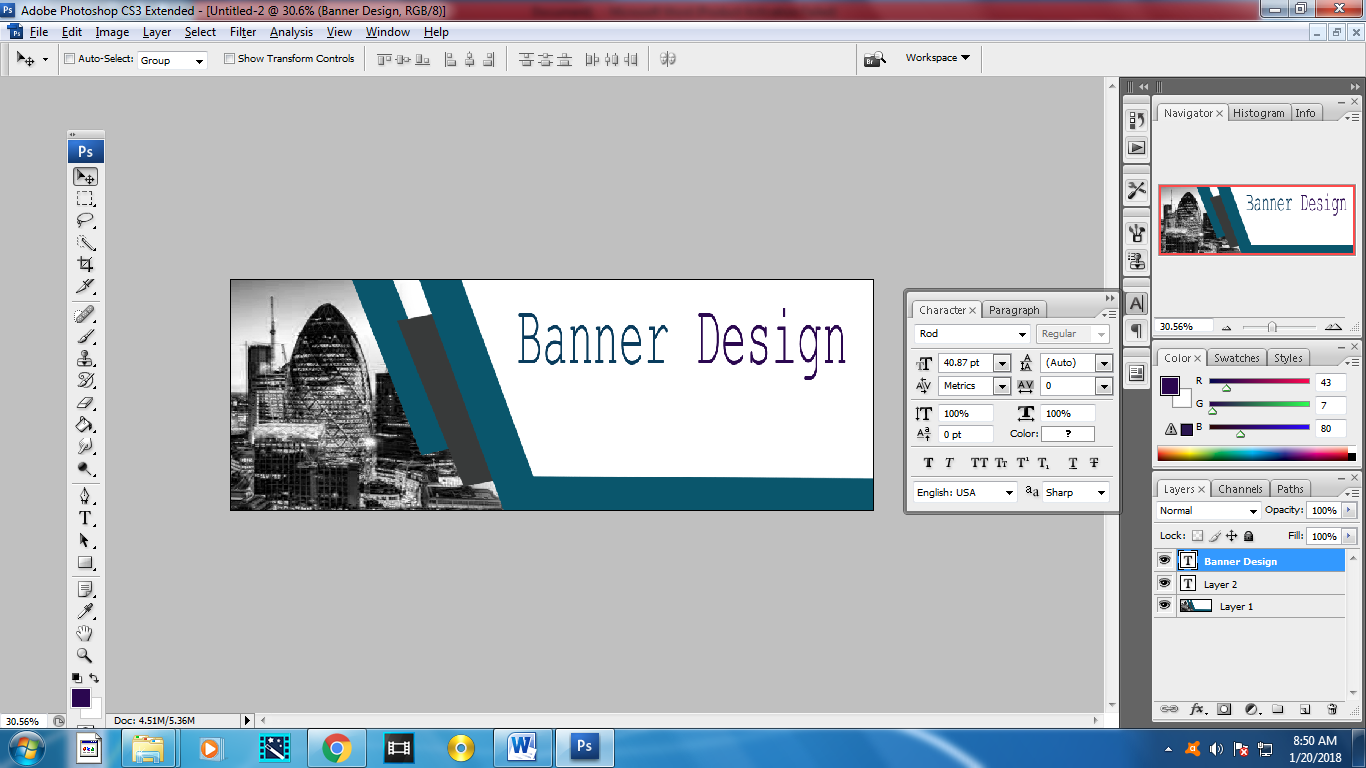
Task: Check Show Transform Controls
Action: coord(229,59)
